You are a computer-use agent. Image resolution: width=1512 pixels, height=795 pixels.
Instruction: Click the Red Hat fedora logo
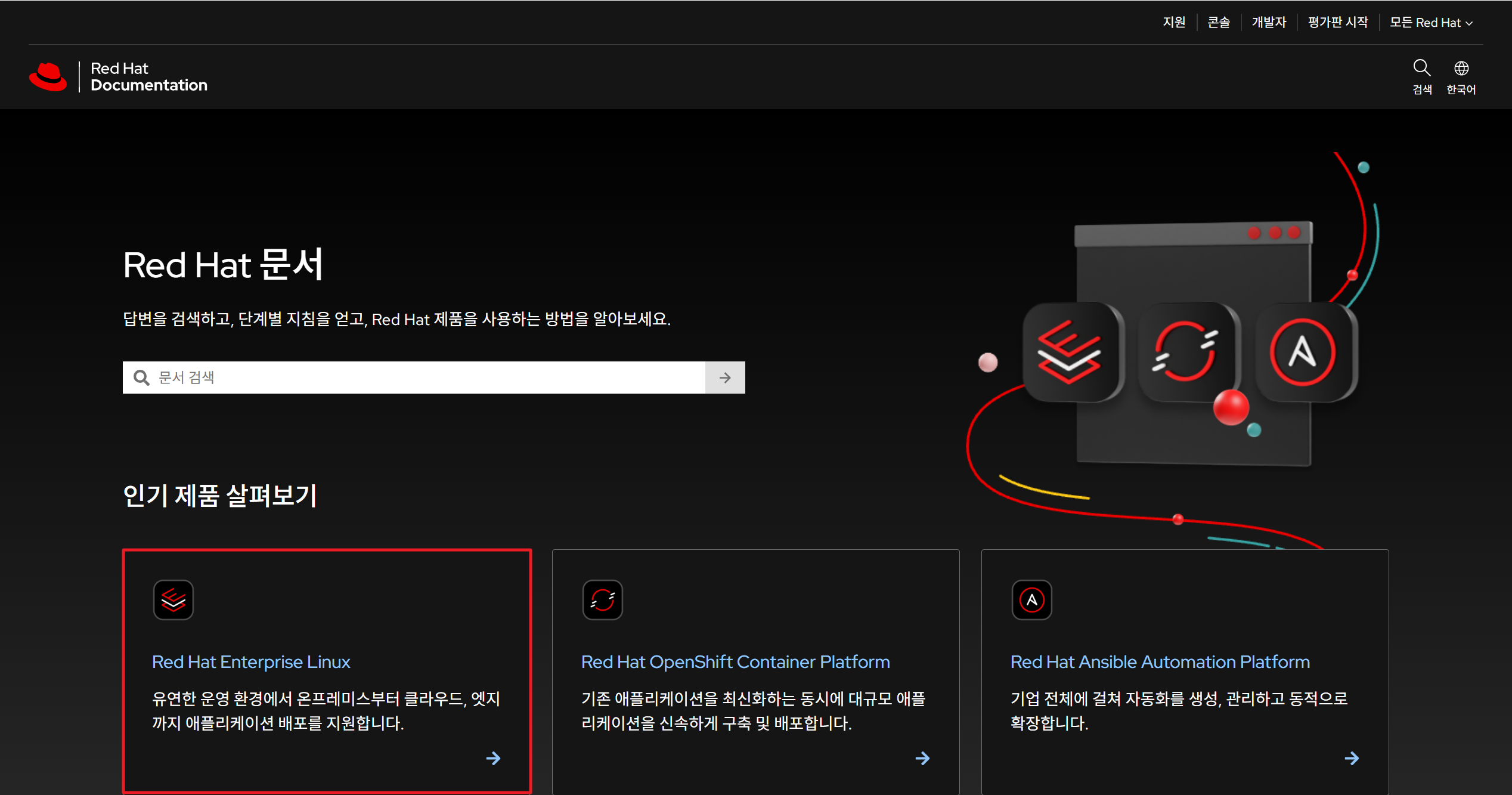click(48, 77)
